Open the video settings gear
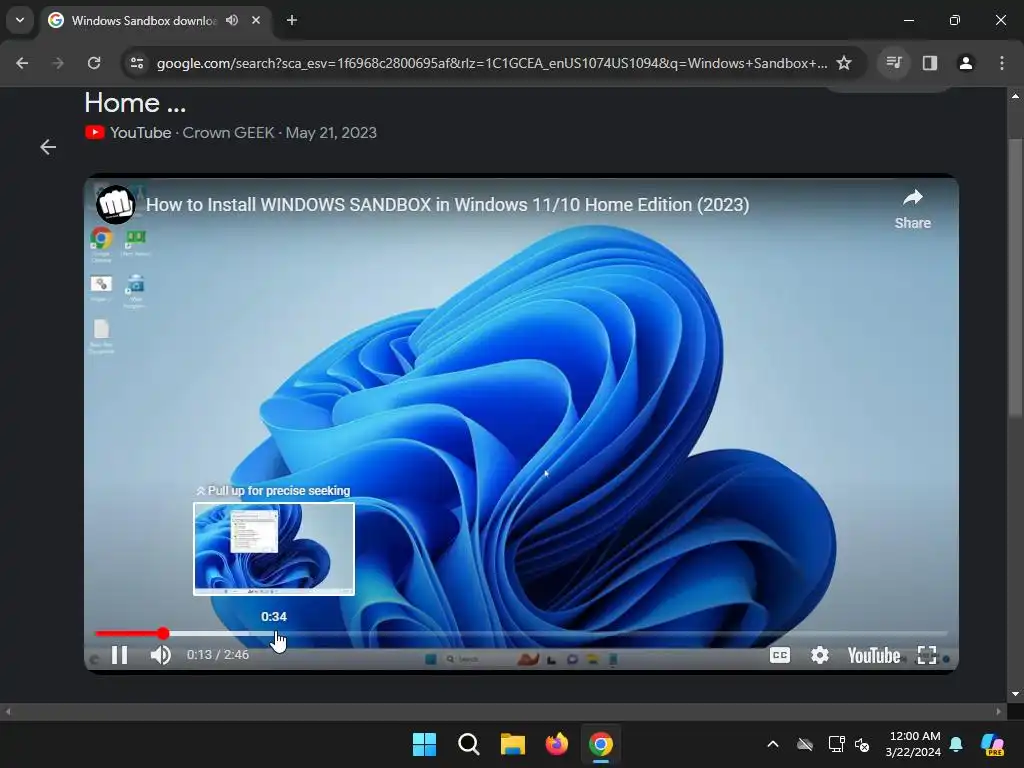The width and height of the screenshot is (1024, 768). tap(820, 655)
